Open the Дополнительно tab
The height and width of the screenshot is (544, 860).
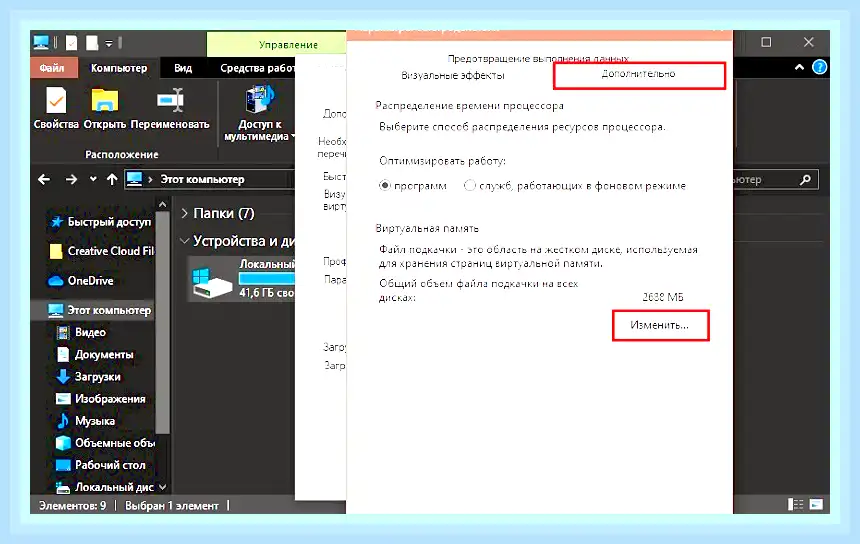coord(638,74)
